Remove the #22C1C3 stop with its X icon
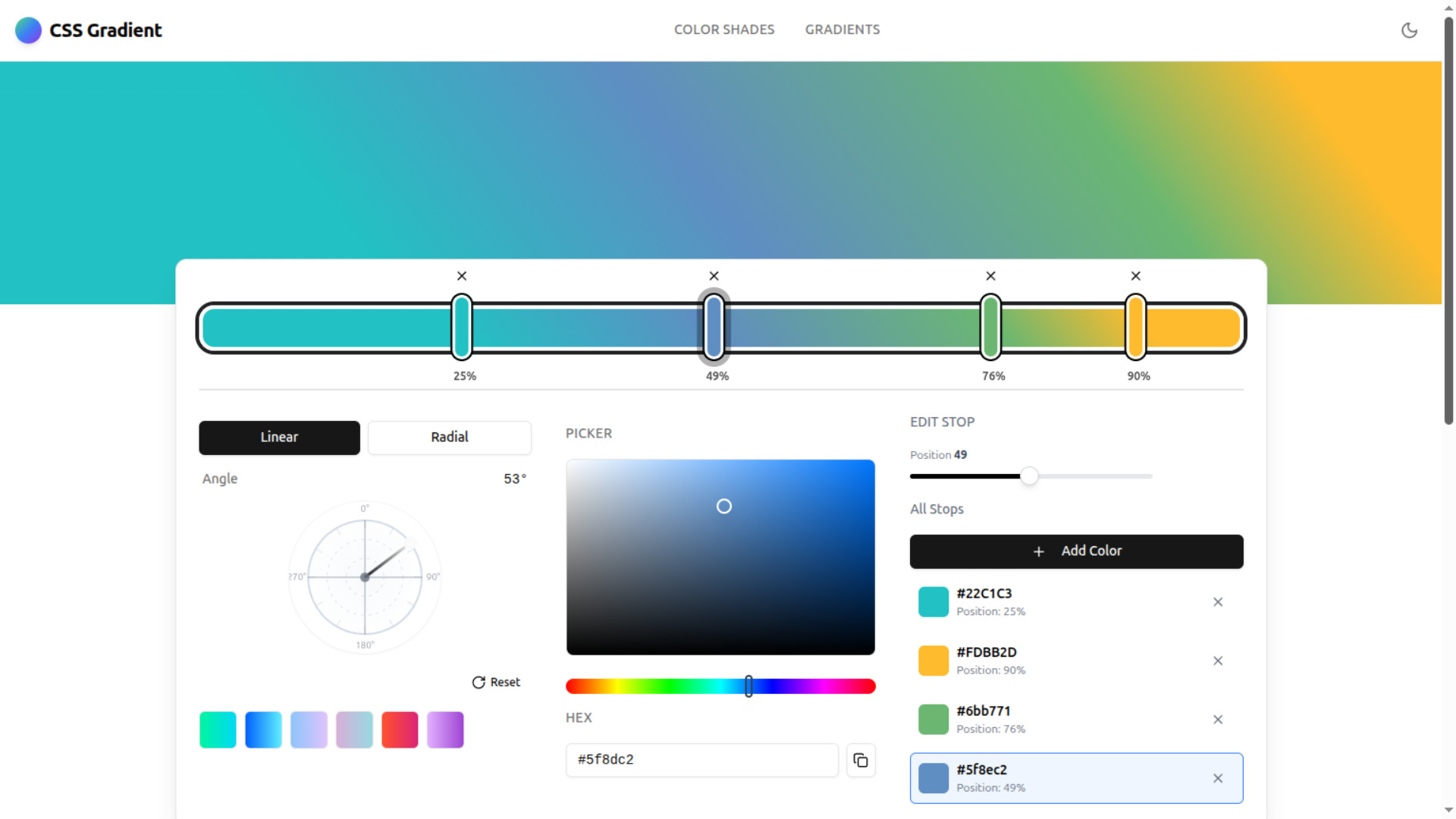The height and width of the screenshot is (819, 1456). point(1218,601)
